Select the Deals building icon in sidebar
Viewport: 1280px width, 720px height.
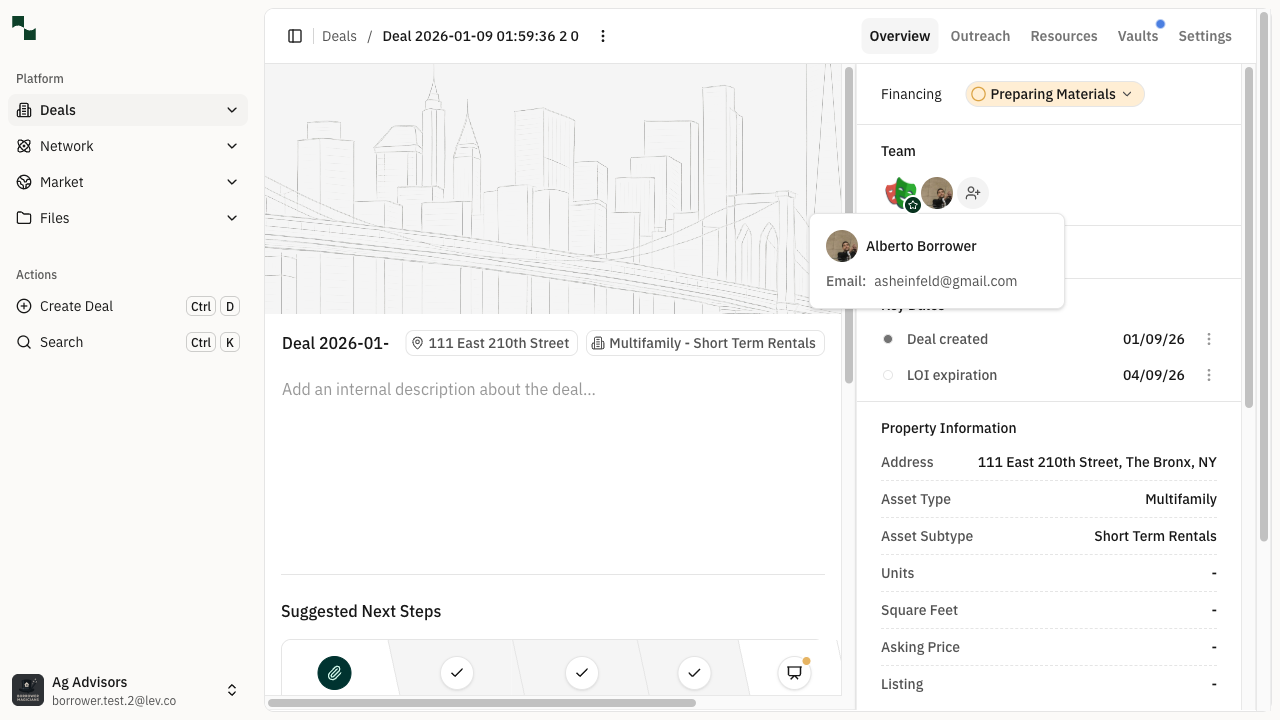pyautogui.click(x=22, y=110)
